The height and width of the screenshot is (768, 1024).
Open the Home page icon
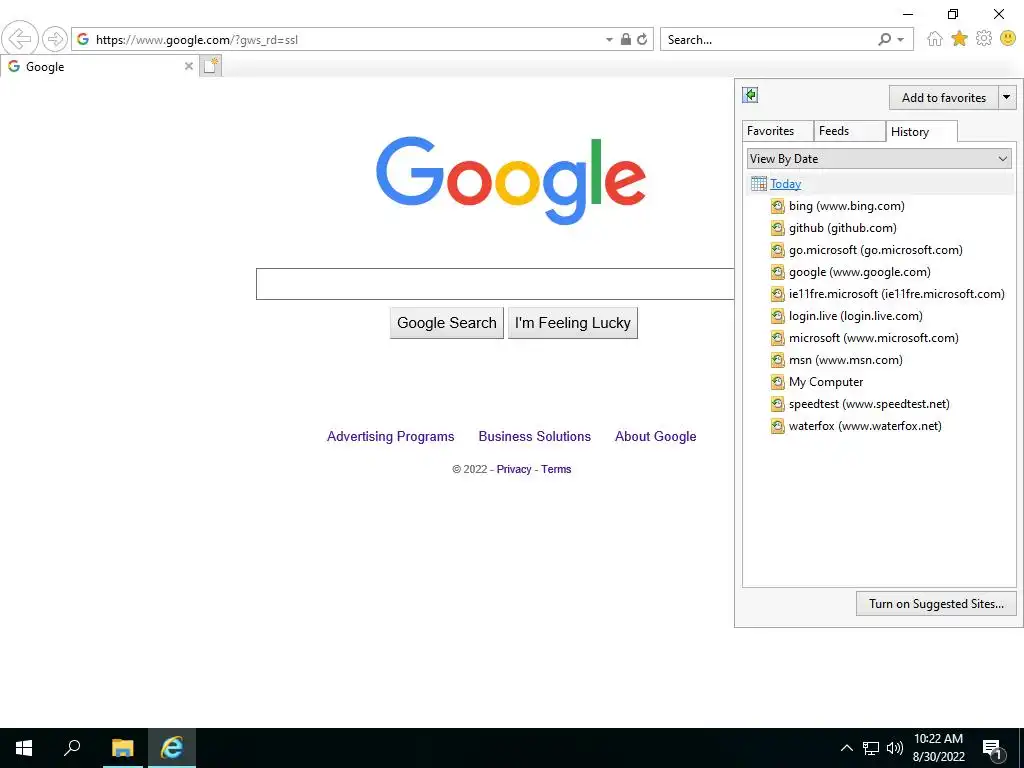[935, 39]
